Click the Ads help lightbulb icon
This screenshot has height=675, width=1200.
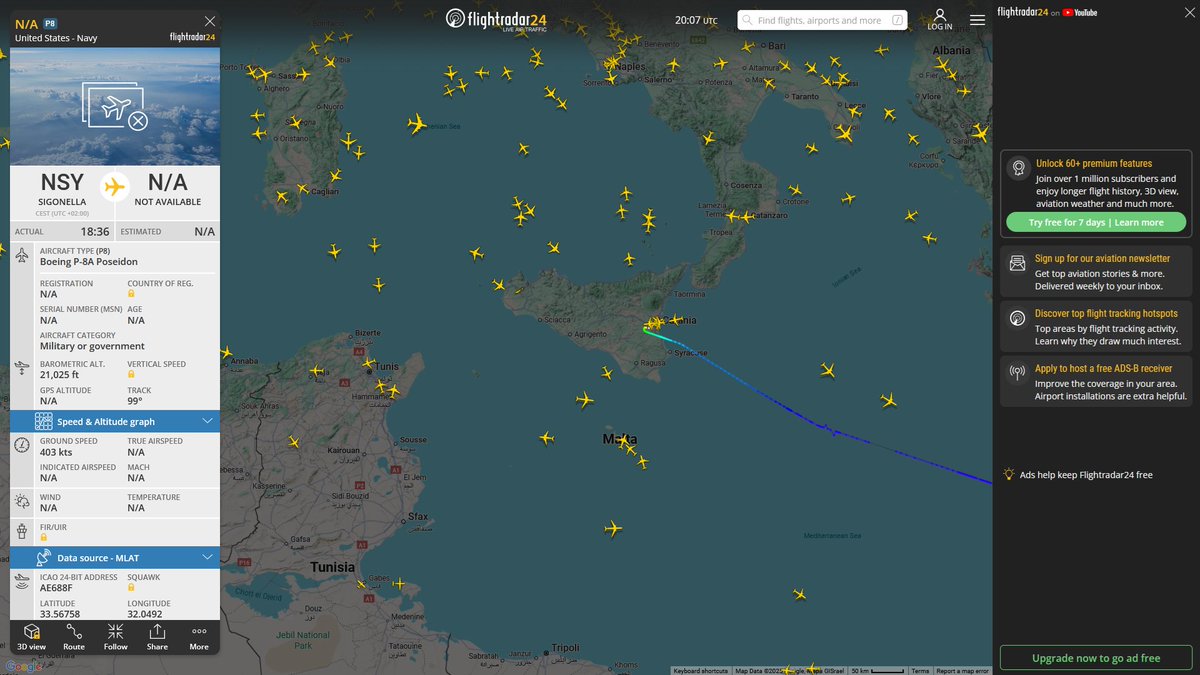pyautogui.click(x=1010, y=474)
